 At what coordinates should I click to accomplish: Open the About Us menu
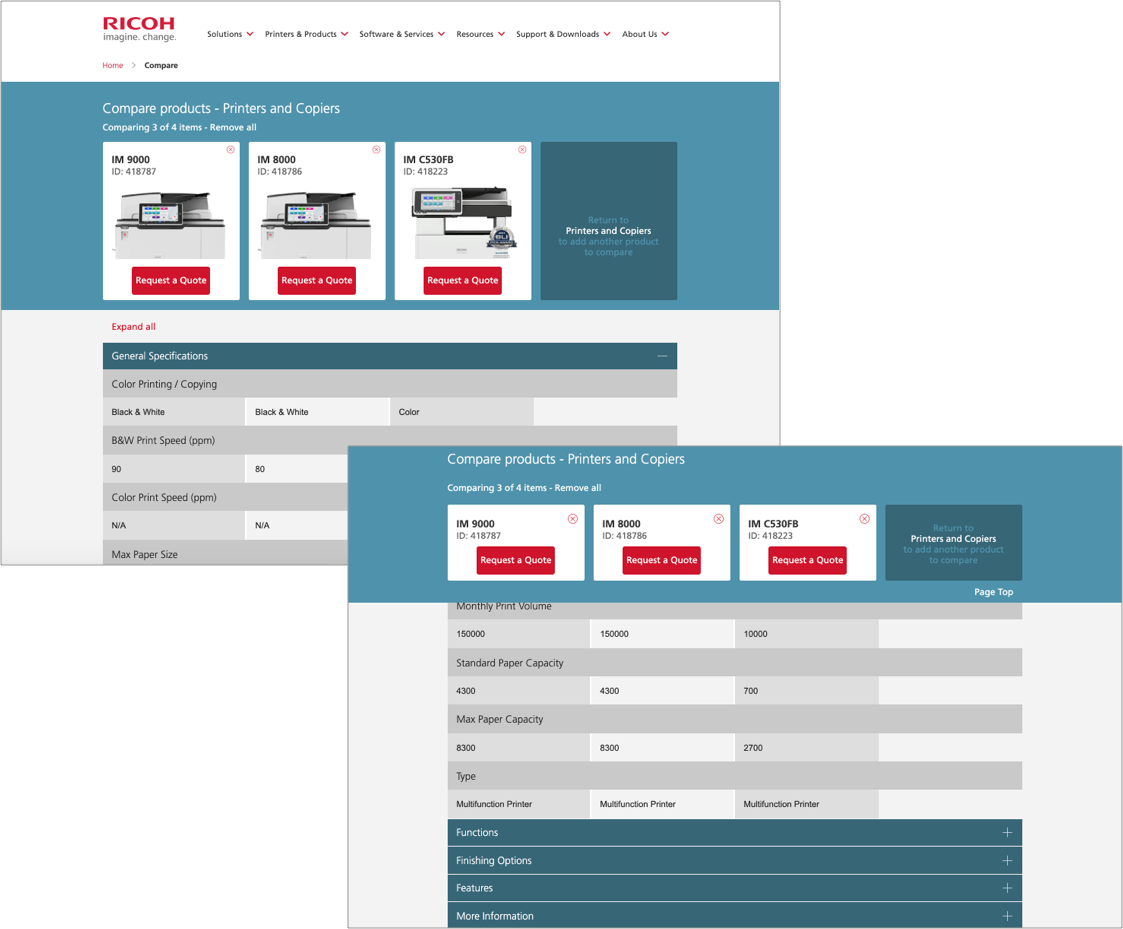pyautogui.click(x=645, y=34)
